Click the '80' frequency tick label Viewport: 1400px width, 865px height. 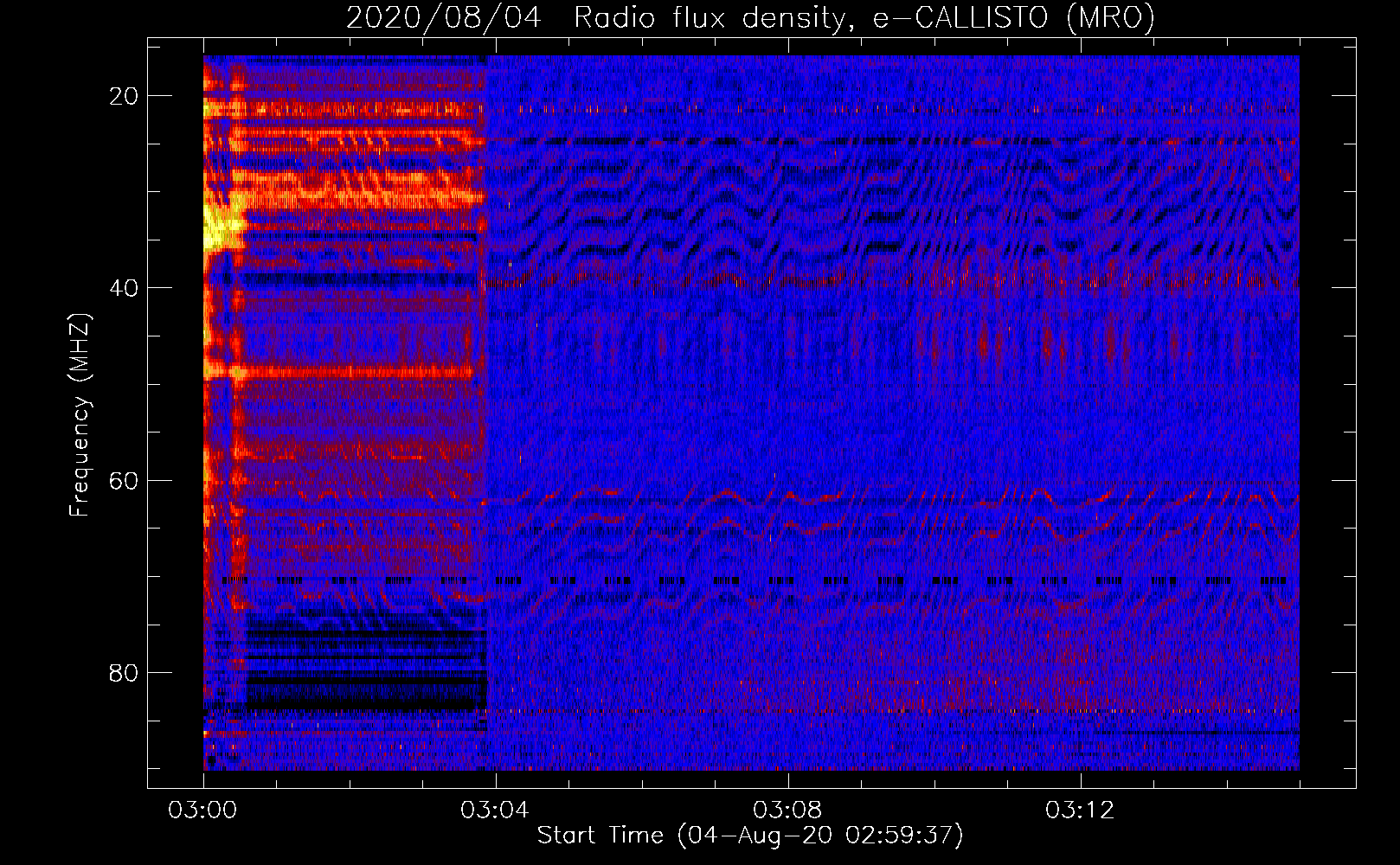pyautogui.click(x=125, y=672)
